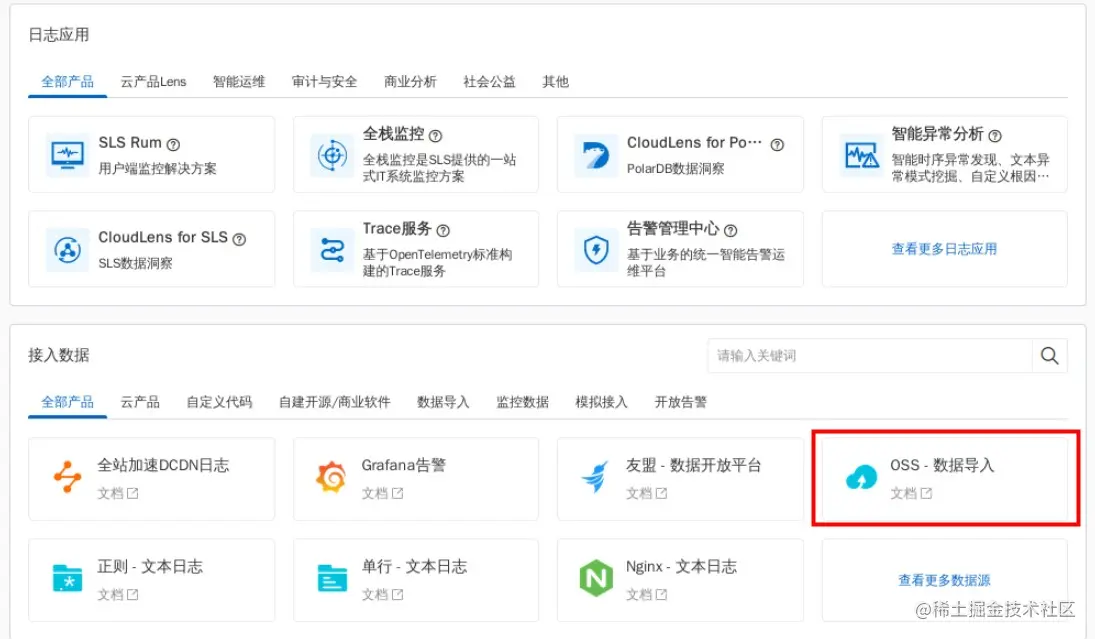The height and width of the screenshot is (639, 1095).
Task: Open 文档 link under OSS-数据导入
Action: pos(911,494)
